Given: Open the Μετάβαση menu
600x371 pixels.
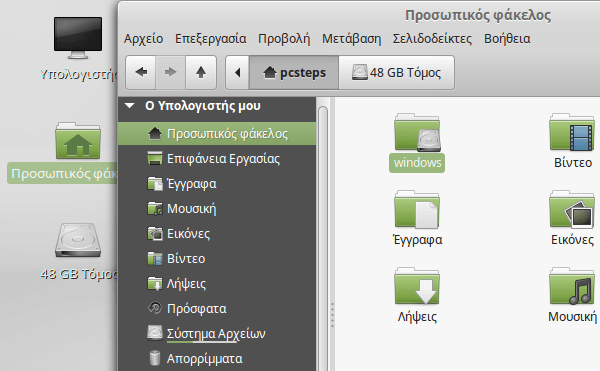Looking at the screenshot, I should tap(351, 39).
